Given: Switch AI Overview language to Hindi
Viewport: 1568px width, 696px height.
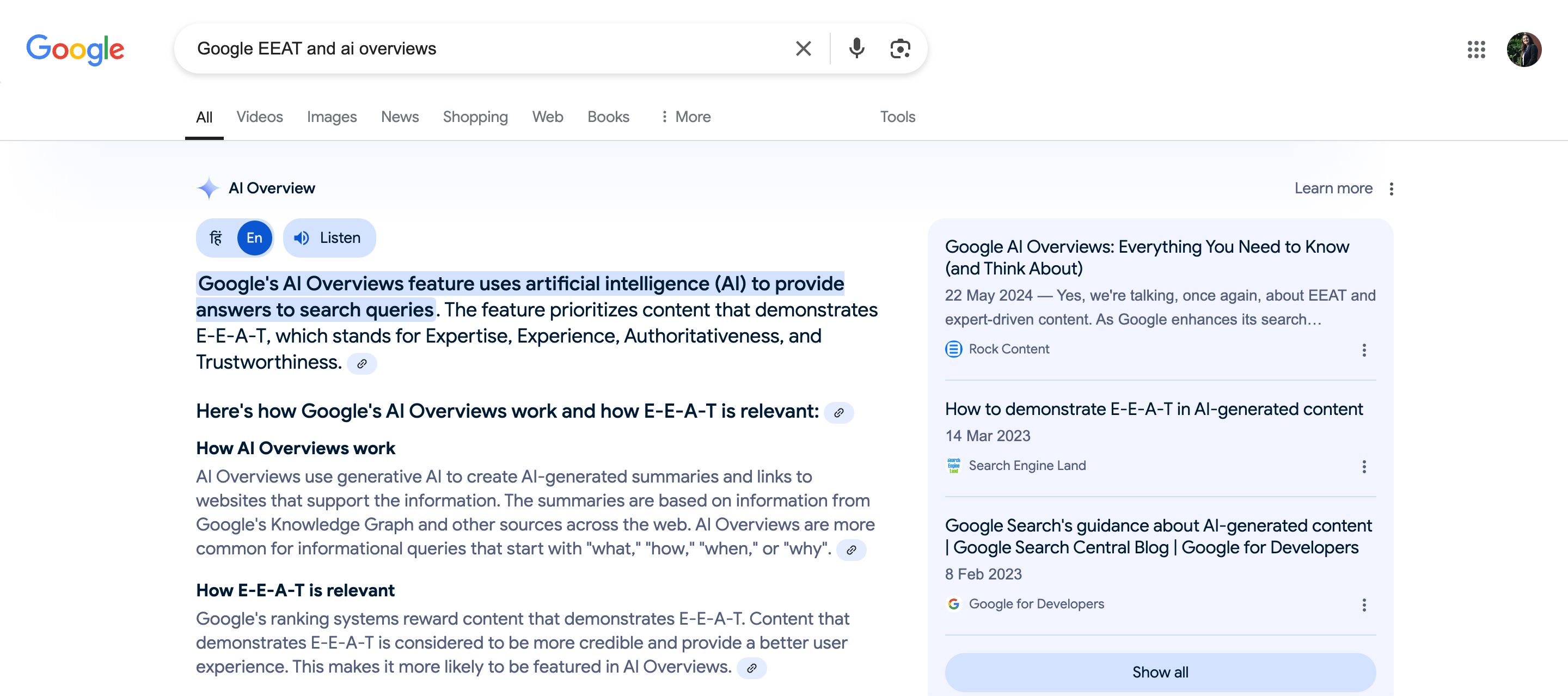Looking at the screenshot, I should pyautogui.click(x=216, y=237).
